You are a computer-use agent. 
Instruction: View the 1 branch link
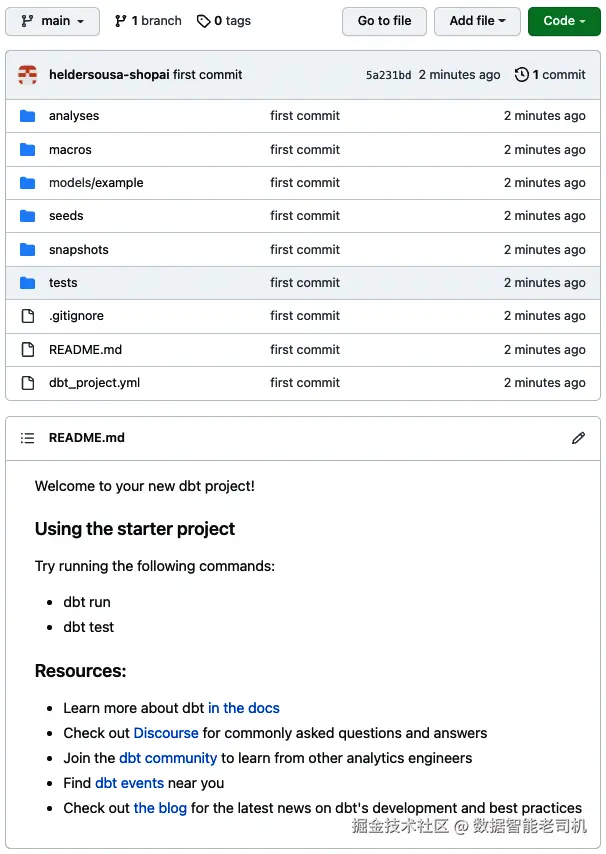[x=148, y=21]
